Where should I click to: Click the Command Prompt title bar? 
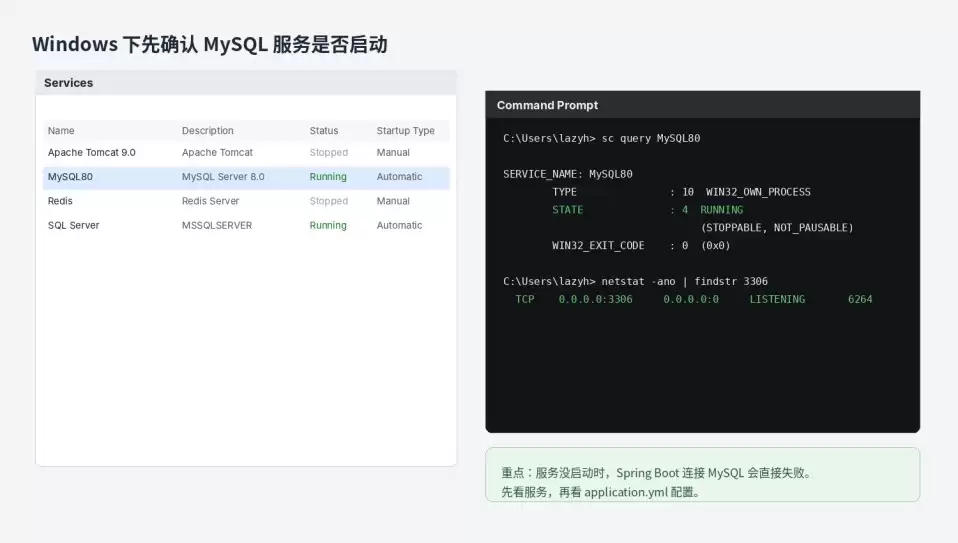tap(703, 105)
